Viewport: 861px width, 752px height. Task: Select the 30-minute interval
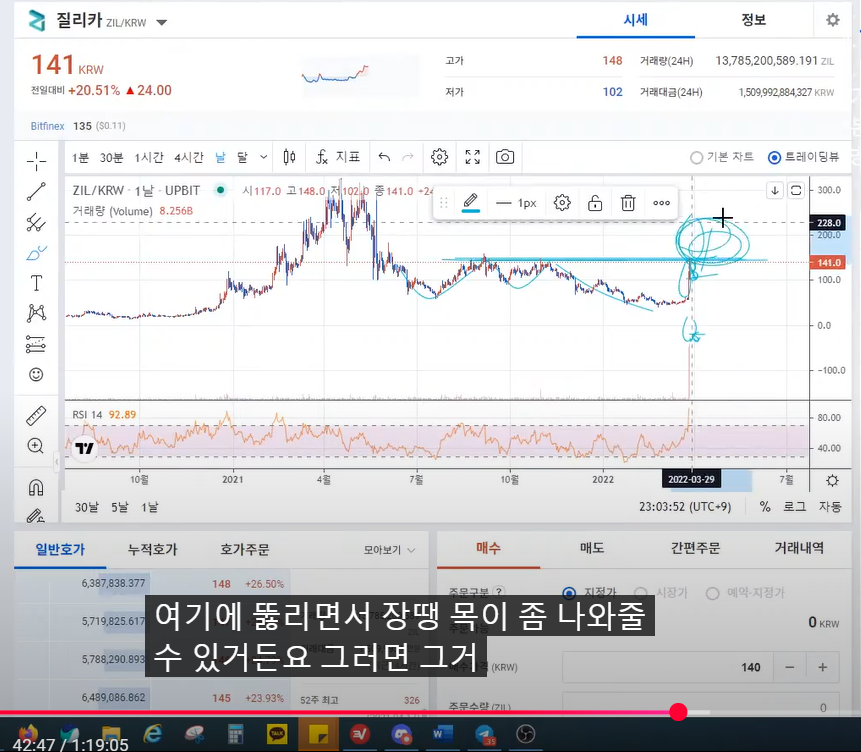tap(111, 158)
